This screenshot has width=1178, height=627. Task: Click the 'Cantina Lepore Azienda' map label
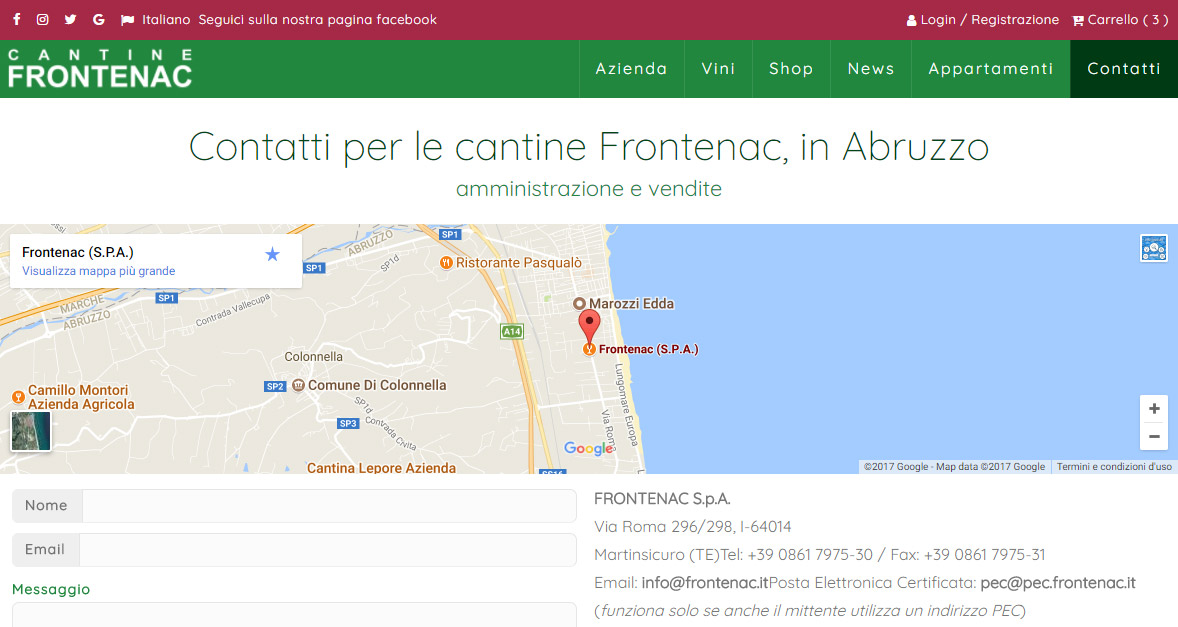point(382,467)
